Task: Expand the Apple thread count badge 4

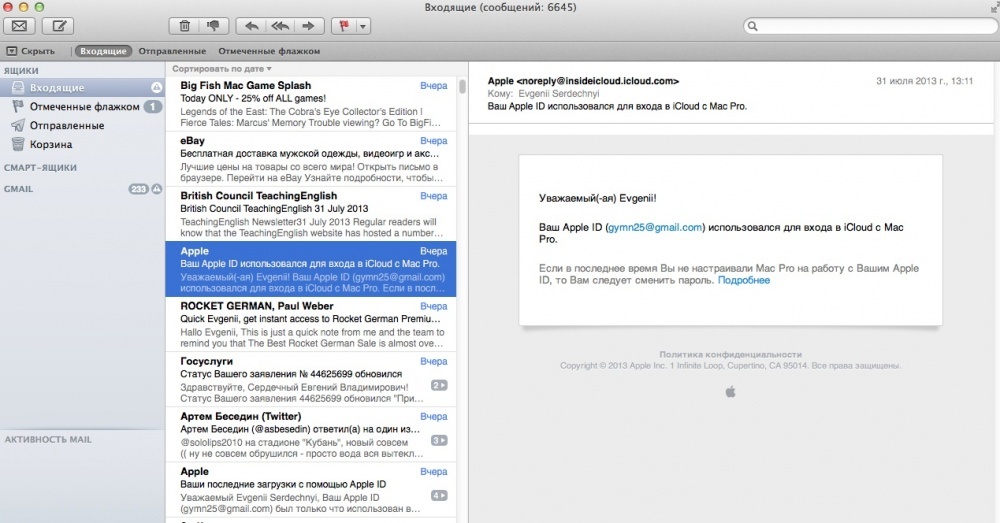Action: click(439, 496)
